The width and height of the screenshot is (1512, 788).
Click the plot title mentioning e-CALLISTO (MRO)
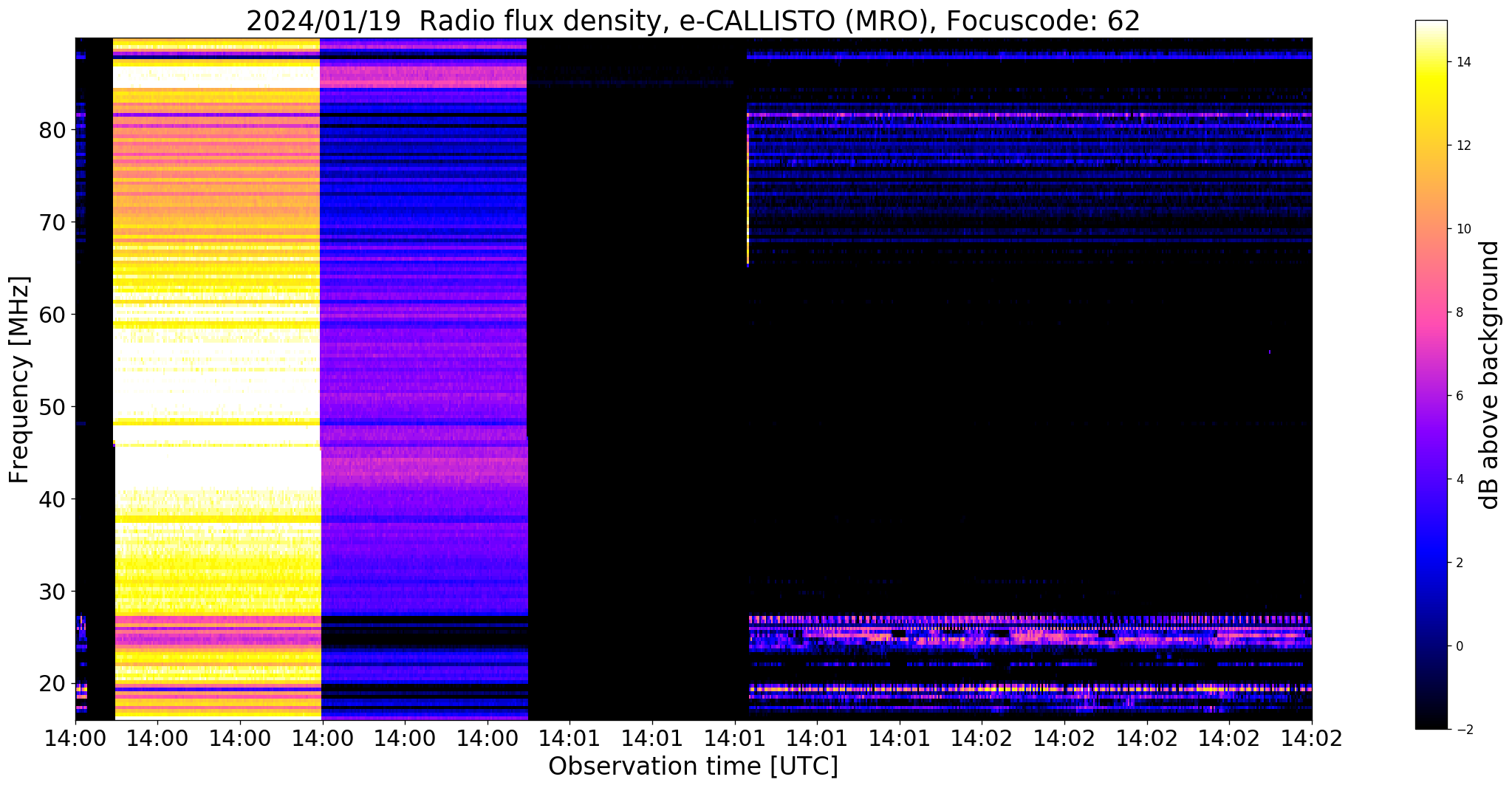tap(693, 21)
